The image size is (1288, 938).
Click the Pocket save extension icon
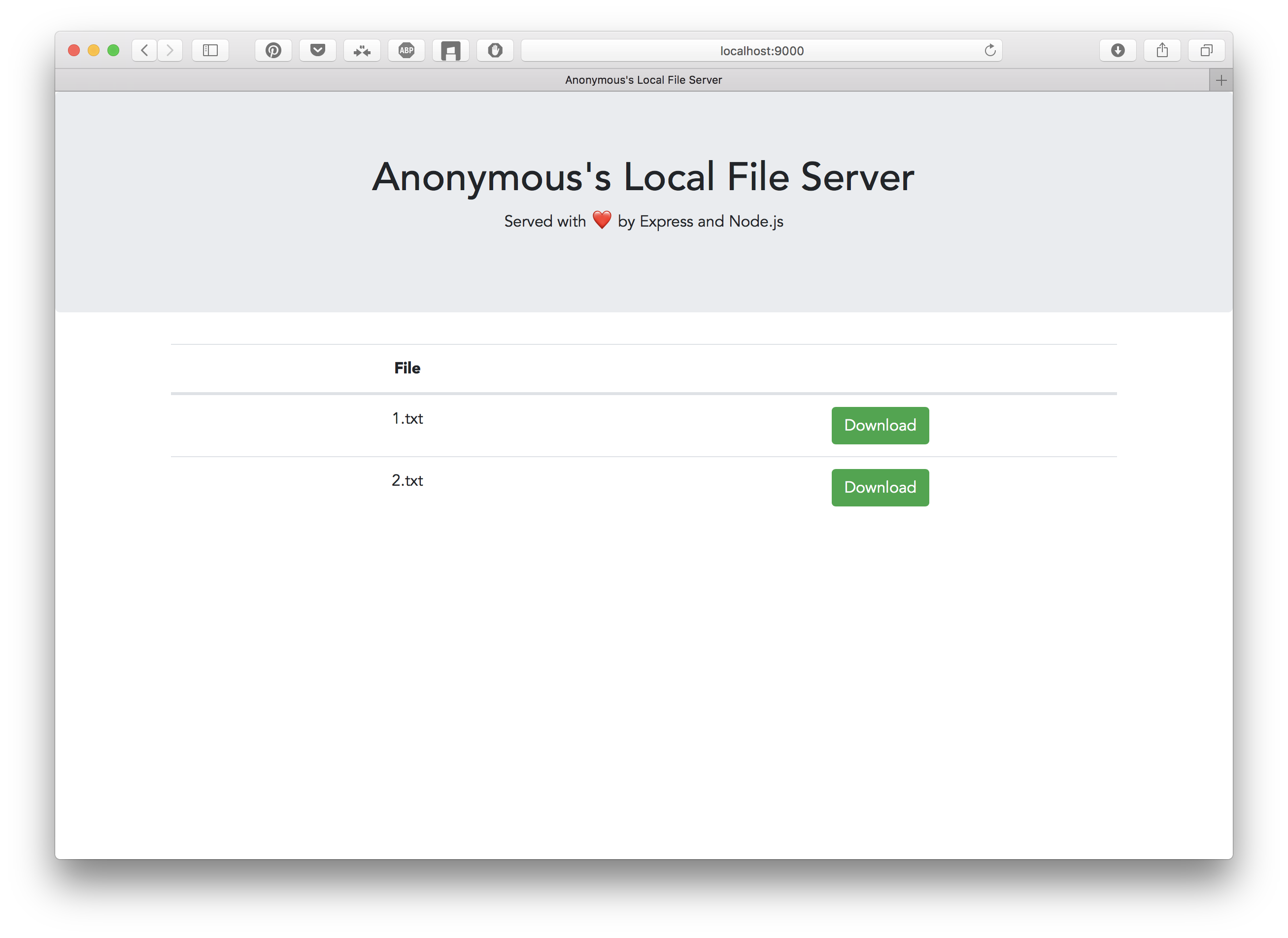pos(317,51)
